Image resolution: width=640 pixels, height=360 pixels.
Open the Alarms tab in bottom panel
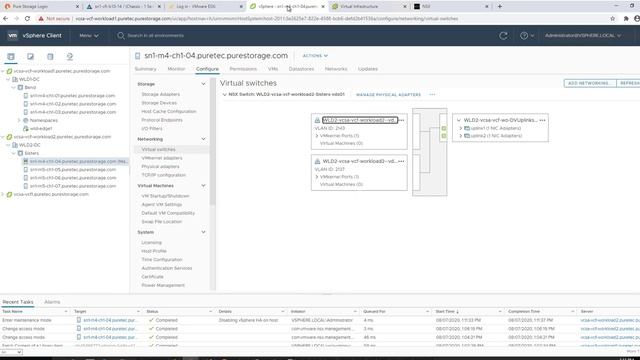(x=52, y=302)
